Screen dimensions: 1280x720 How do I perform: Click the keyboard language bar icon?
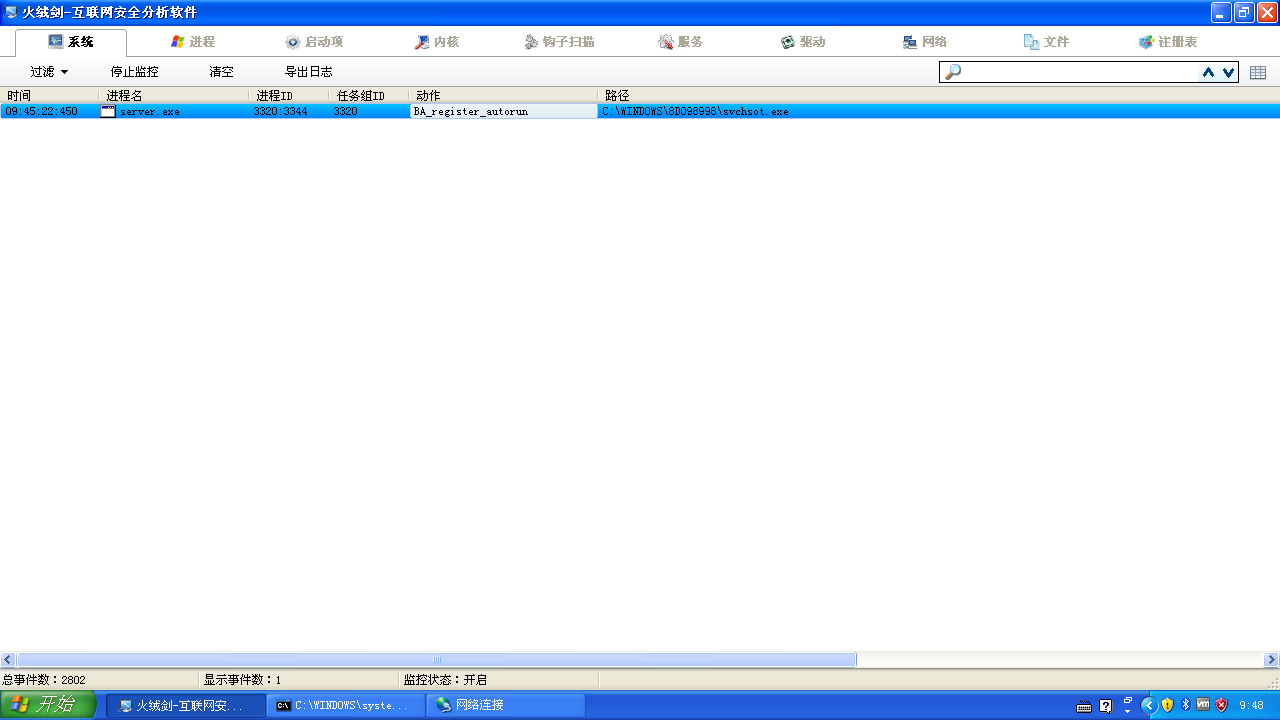(1084, 706)
